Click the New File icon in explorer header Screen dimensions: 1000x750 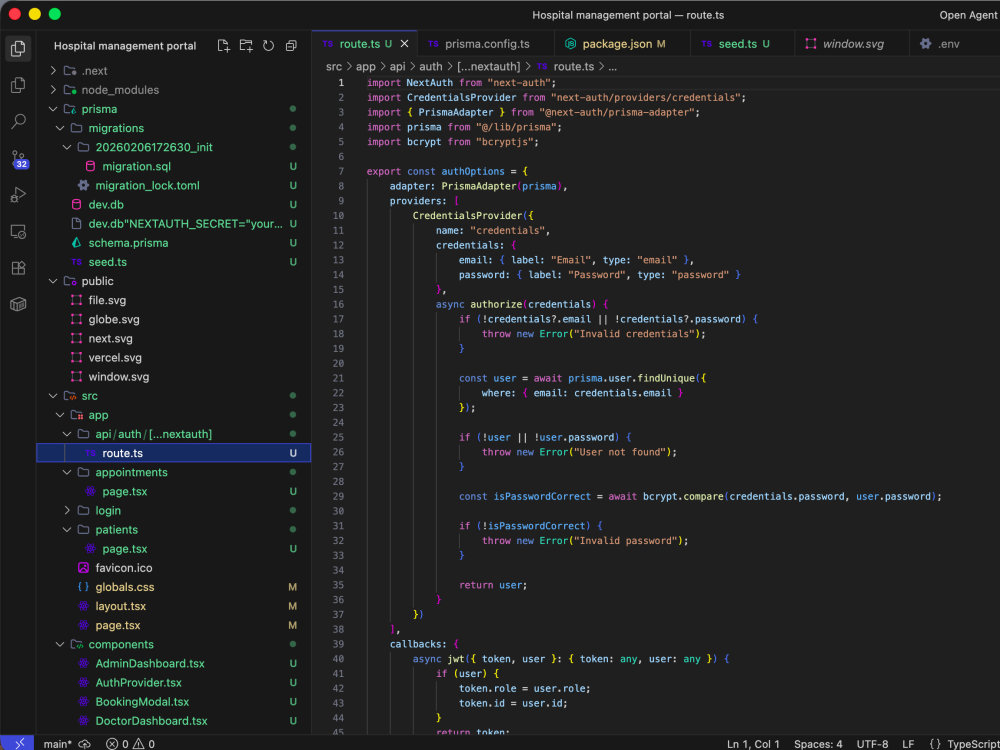[223, 45]
